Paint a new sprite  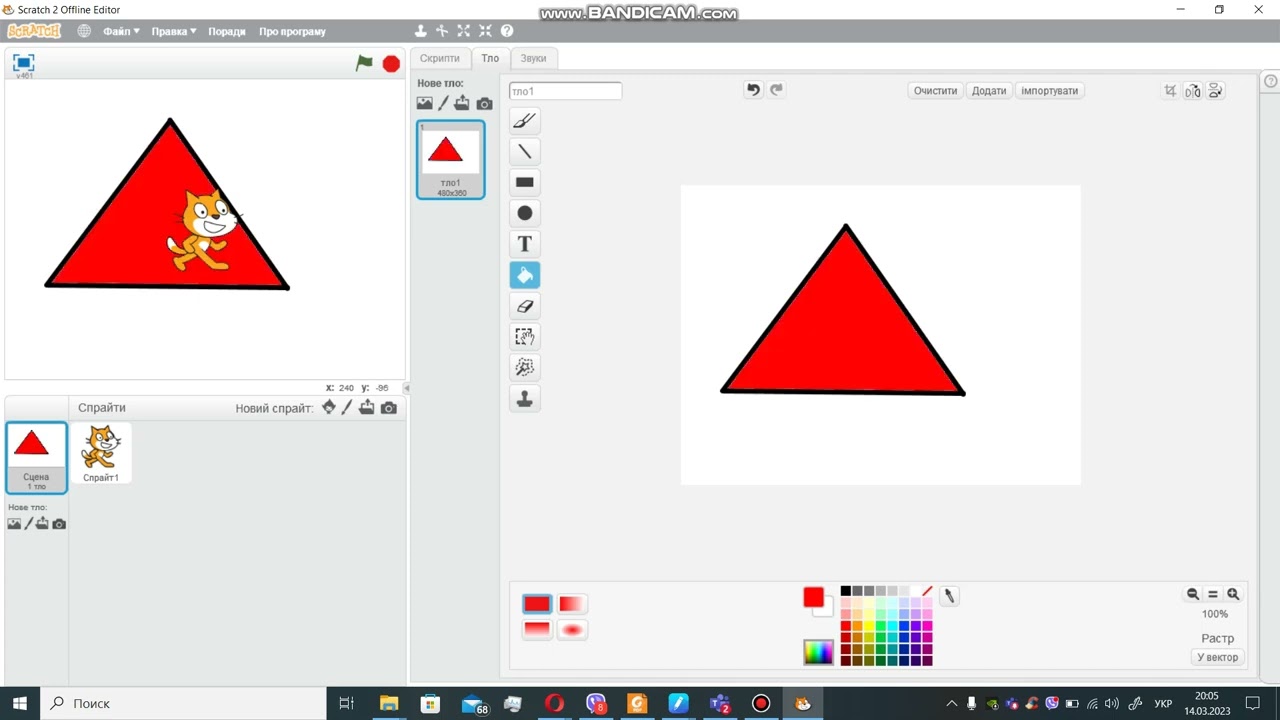[x=347, y=407]
